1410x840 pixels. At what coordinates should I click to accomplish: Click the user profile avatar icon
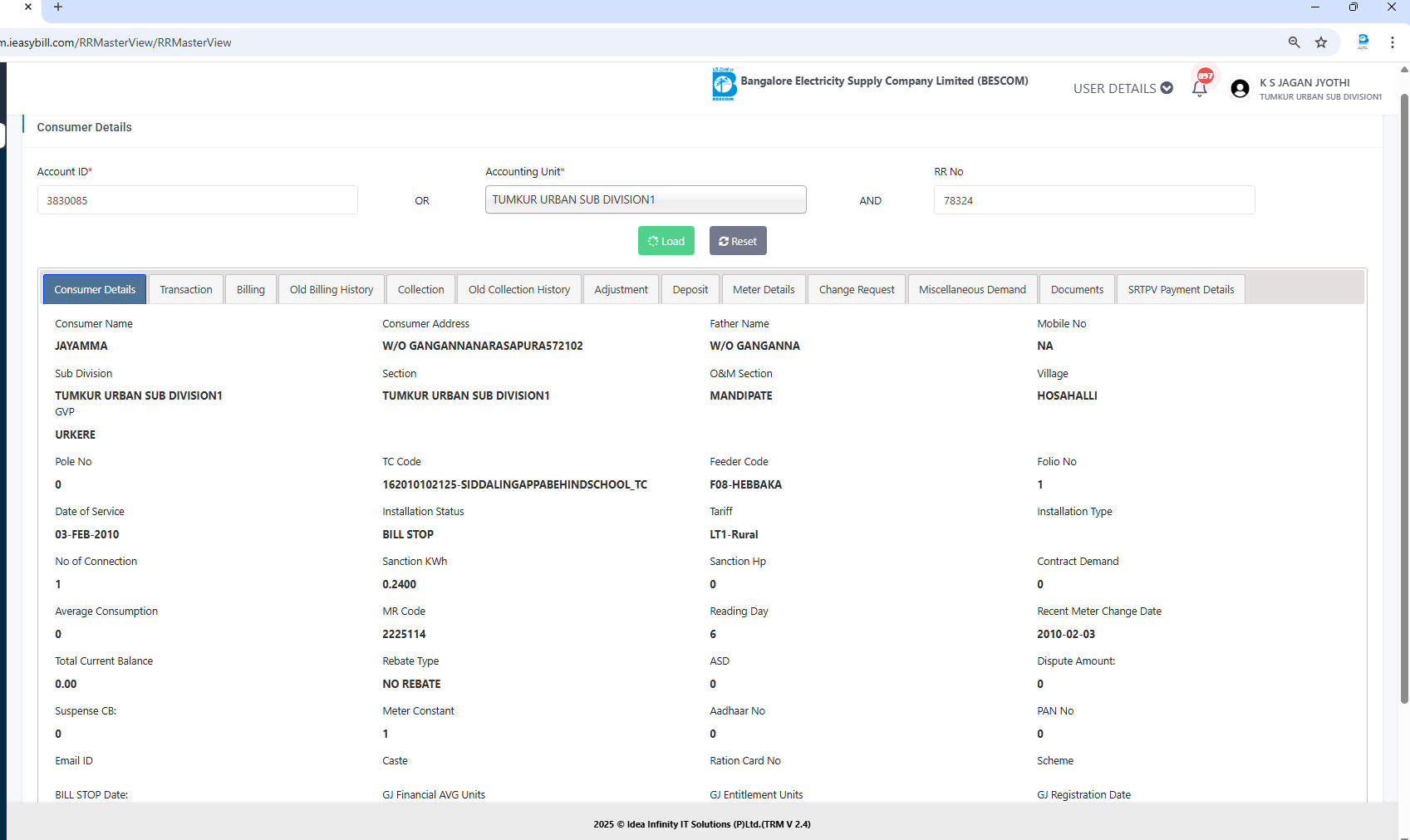tap(1240, 89)
